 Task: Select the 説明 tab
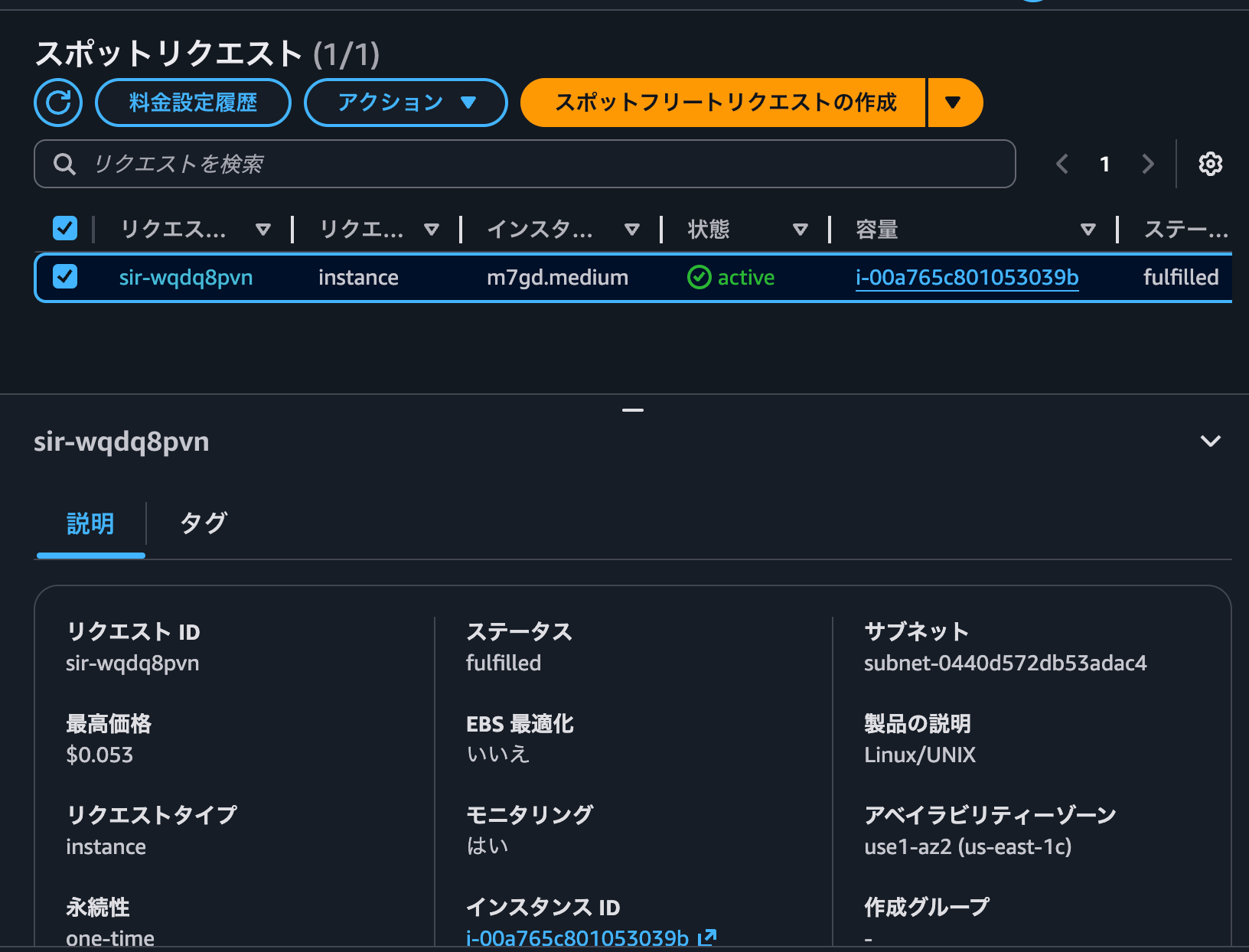coord(90,523)
